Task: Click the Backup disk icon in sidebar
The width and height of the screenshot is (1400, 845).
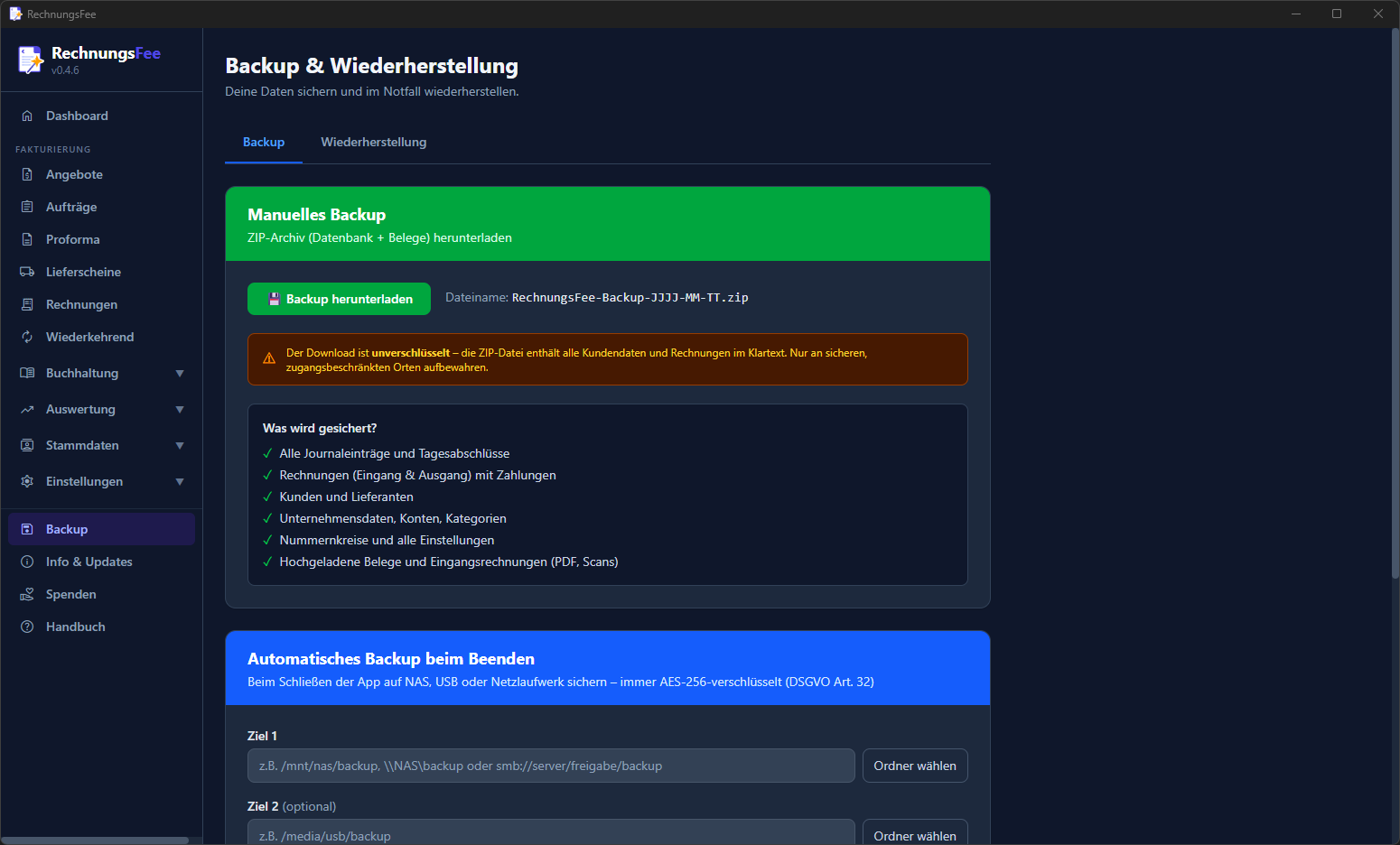Action: pyautogui.click(x=27, y=529)
